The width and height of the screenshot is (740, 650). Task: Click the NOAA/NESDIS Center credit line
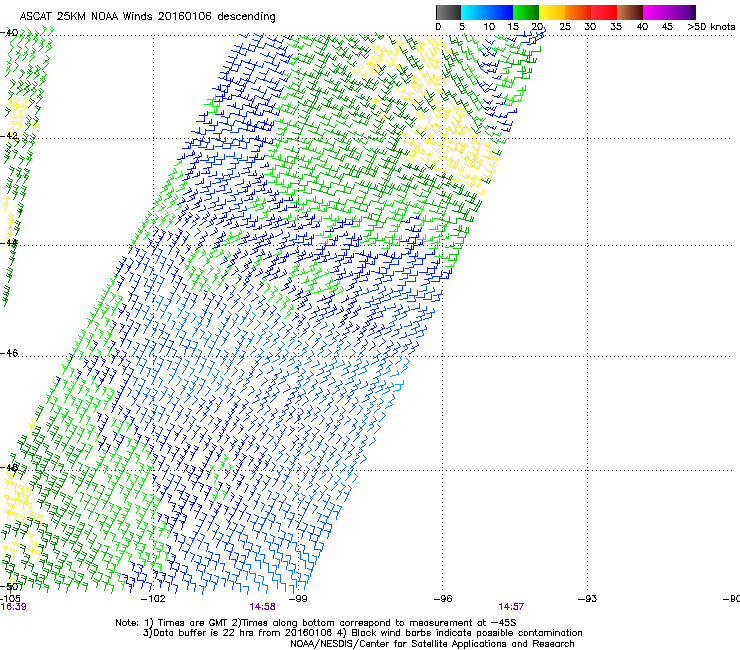tap(432, 644)
